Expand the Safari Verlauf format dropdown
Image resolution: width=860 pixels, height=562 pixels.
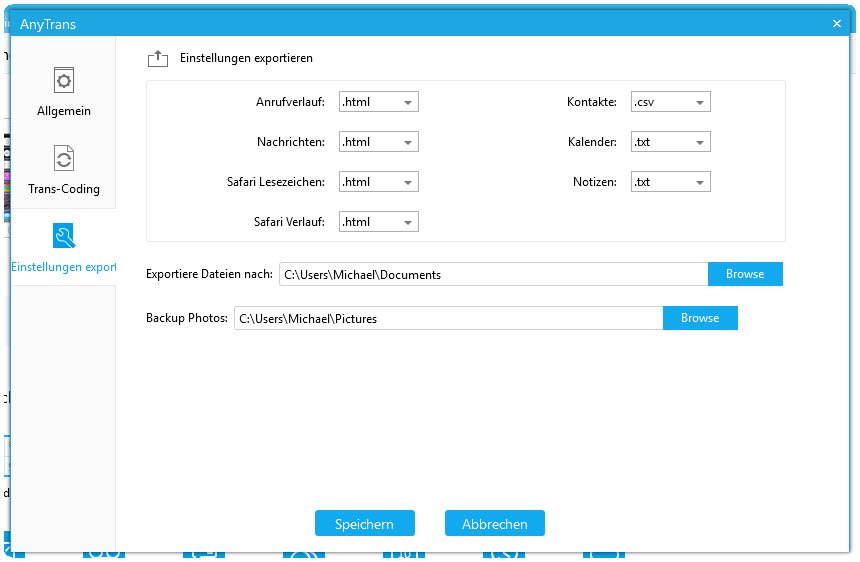(378, 222)
